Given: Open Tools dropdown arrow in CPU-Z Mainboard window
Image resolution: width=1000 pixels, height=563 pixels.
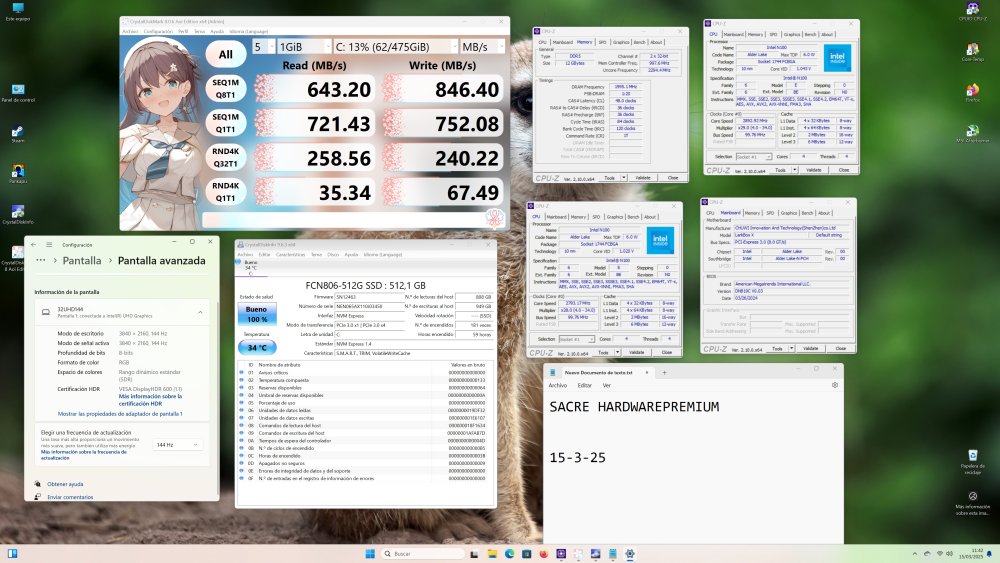Looking at the screenshot, I should 791,348.
